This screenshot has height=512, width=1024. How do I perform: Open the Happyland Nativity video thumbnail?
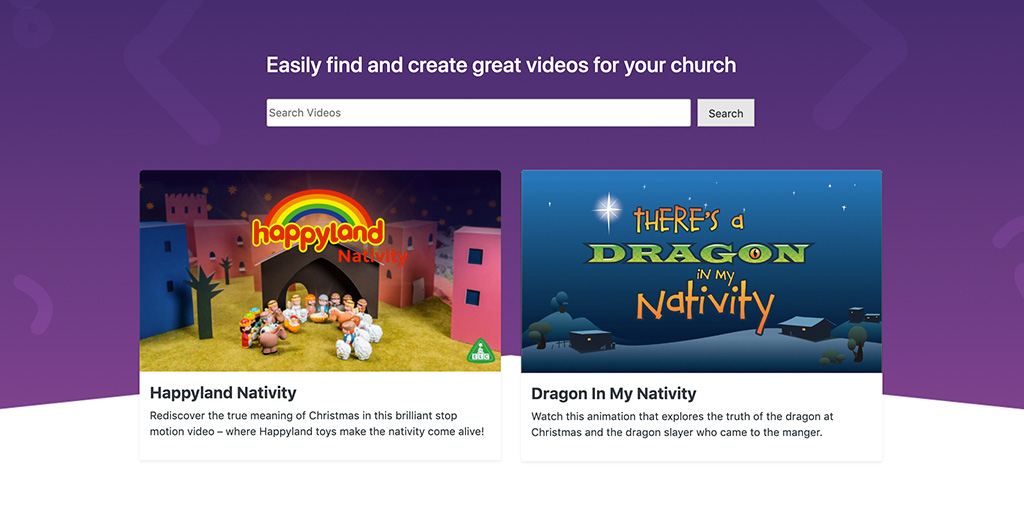click(320, 270)
